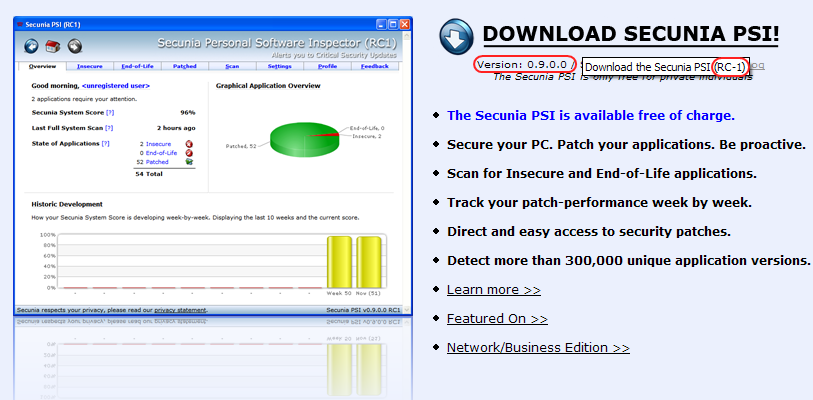Image resolution: width=813 pixels, height=400 pixels.
Task: Open help next to Last Full System Scan
Action: point(109,128)
